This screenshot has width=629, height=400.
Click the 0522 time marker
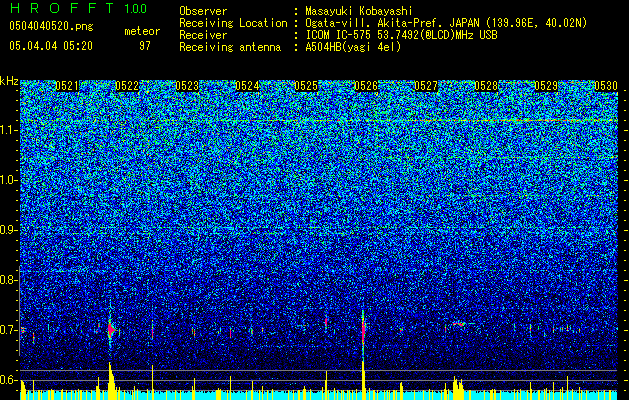pyautogui.click(x=127, y=86)
